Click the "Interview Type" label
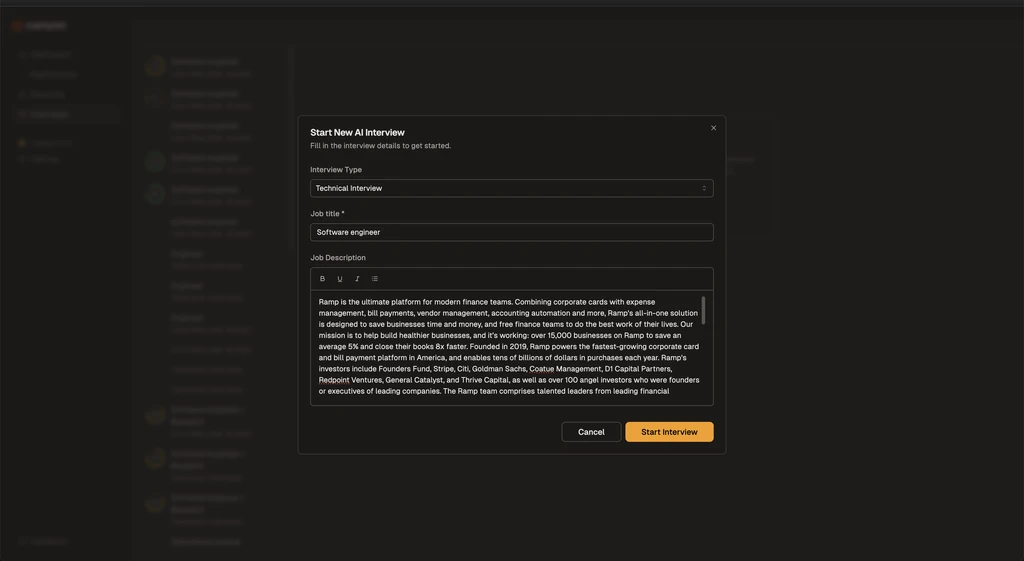The image size is (1024, 561). [x=336, y=170]
